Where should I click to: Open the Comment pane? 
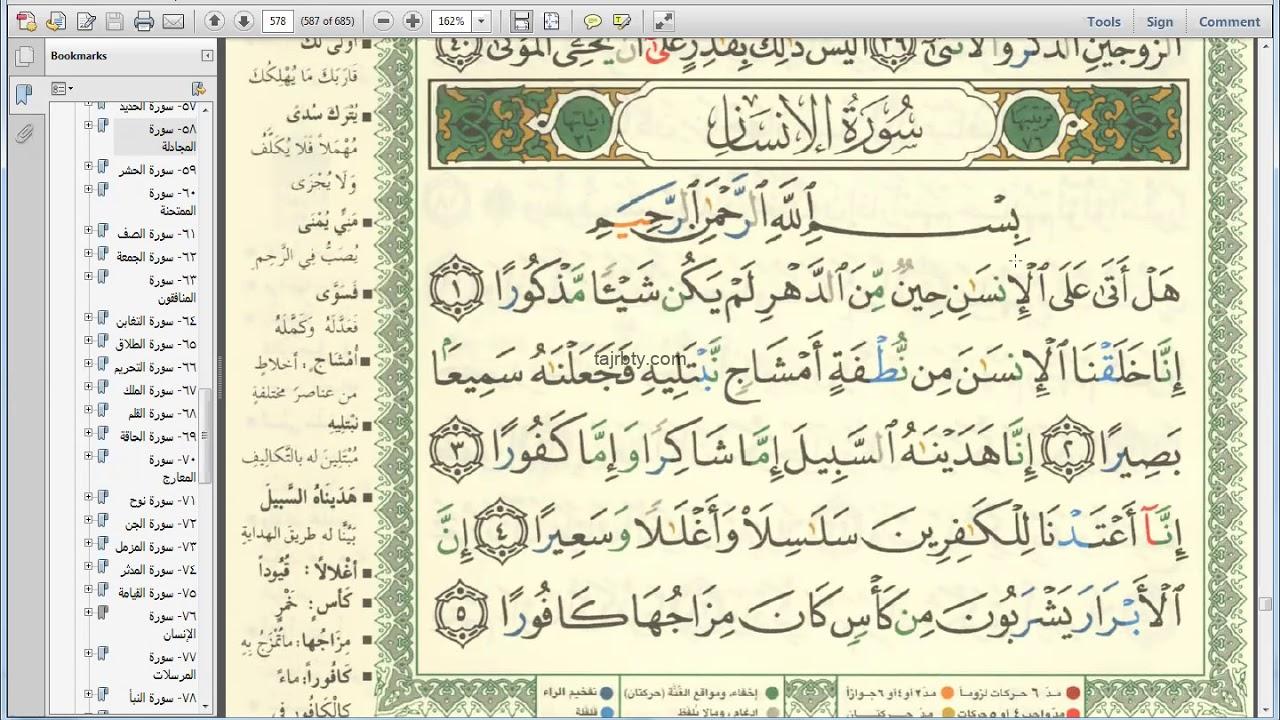(x=1229, y=21)
